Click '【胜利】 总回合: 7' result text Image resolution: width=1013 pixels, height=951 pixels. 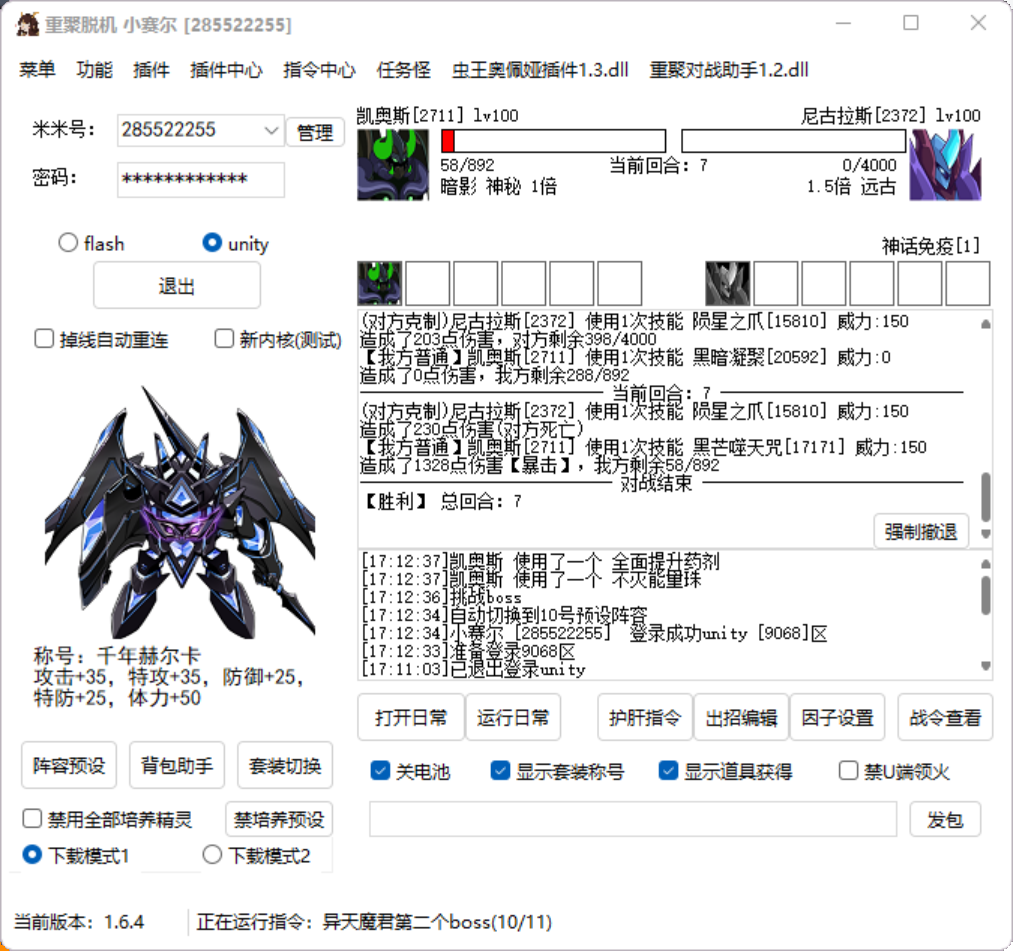pos(443,501)
